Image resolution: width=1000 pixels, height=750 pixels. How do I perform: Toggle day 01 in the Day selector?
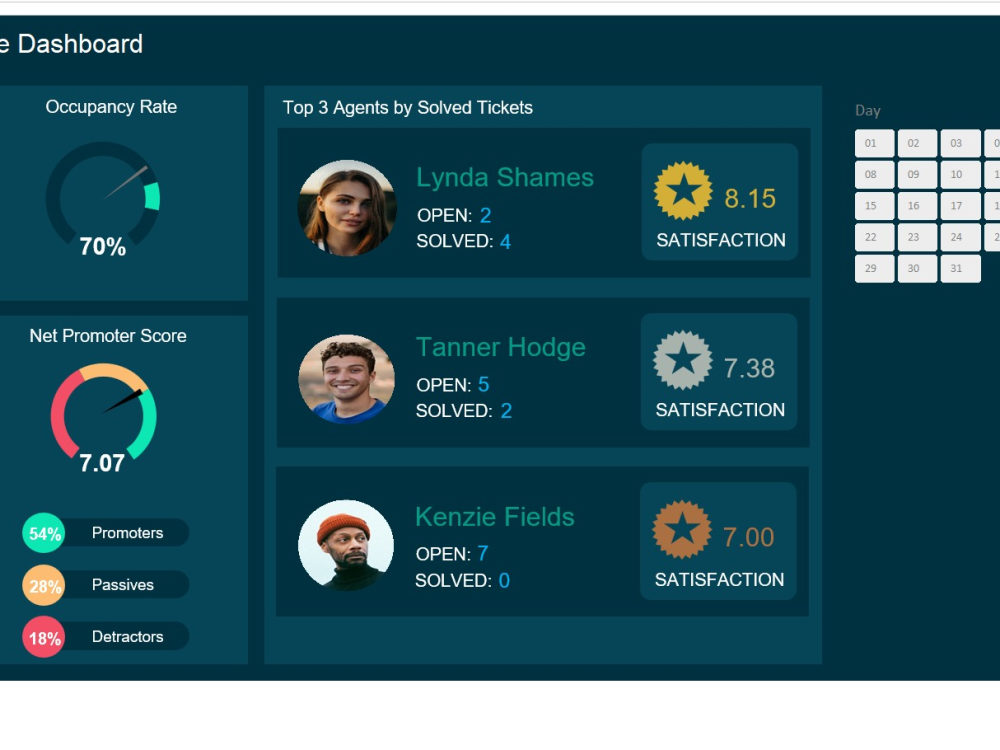[x=871, y=143]
